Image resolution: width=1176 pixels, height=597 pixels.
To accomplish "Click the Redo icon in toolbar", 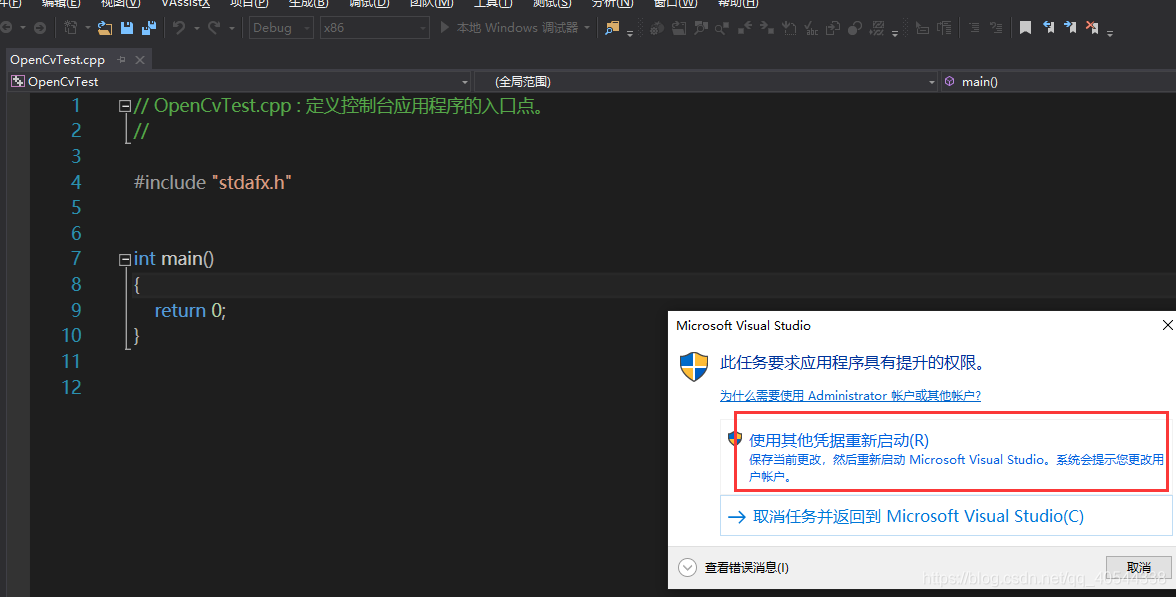I will pos(213,27).
